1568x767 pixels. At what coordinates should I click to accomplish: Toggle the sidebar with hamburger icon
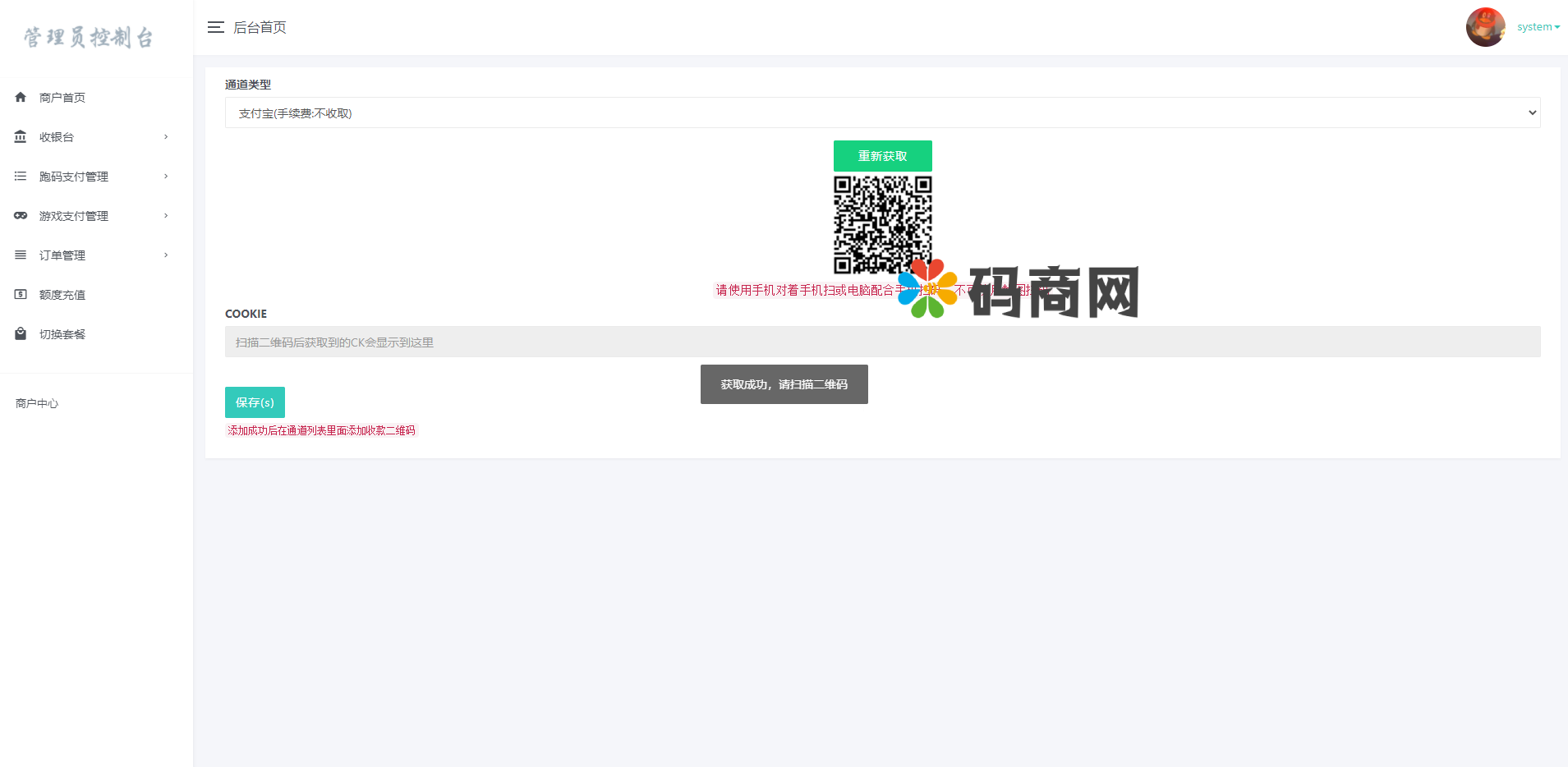click(216, 27)
